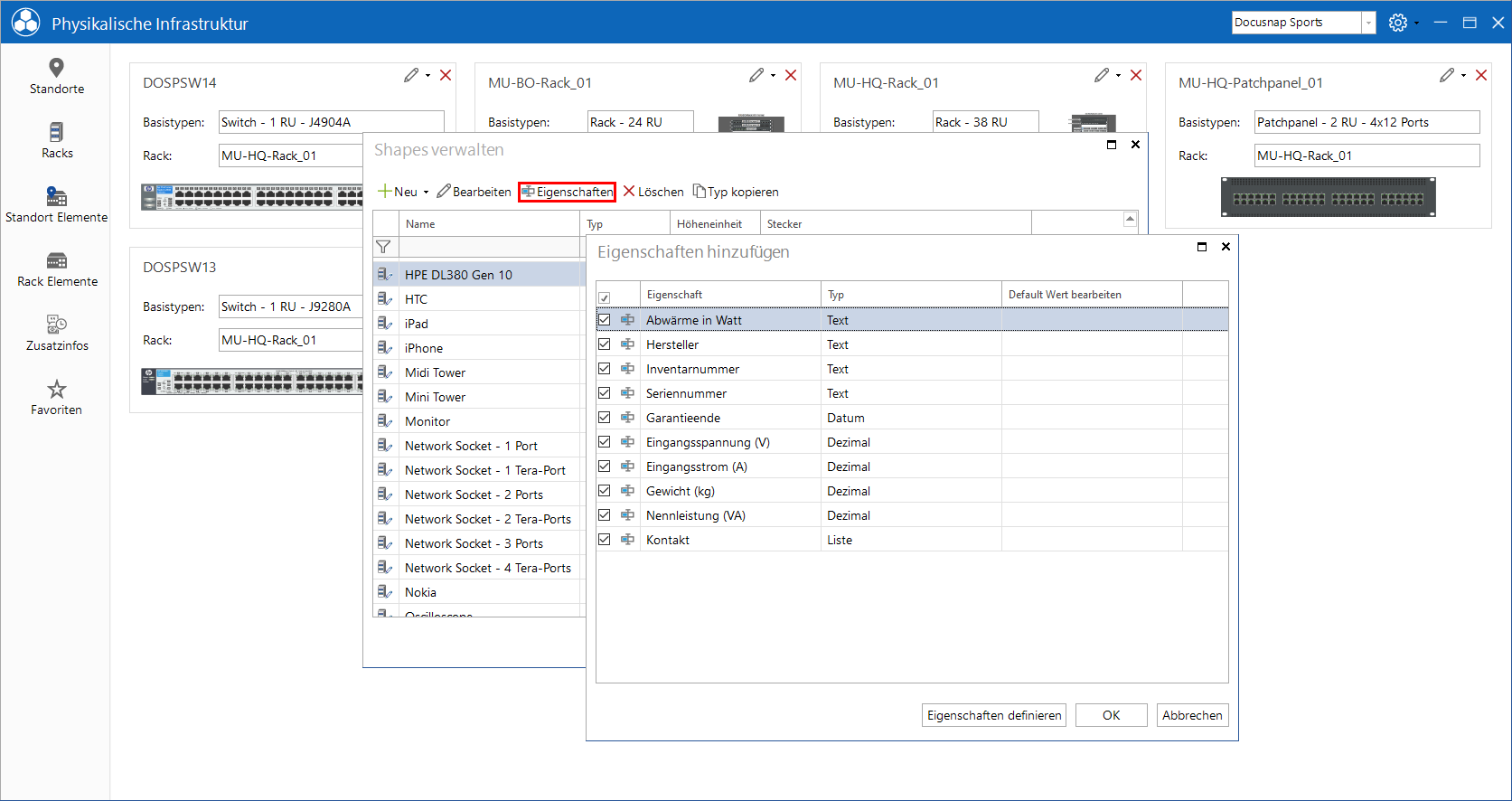Uncheck the Kontakt property checkbox
The height and width of the screenshot is (801, 1512).
(604, 540)
